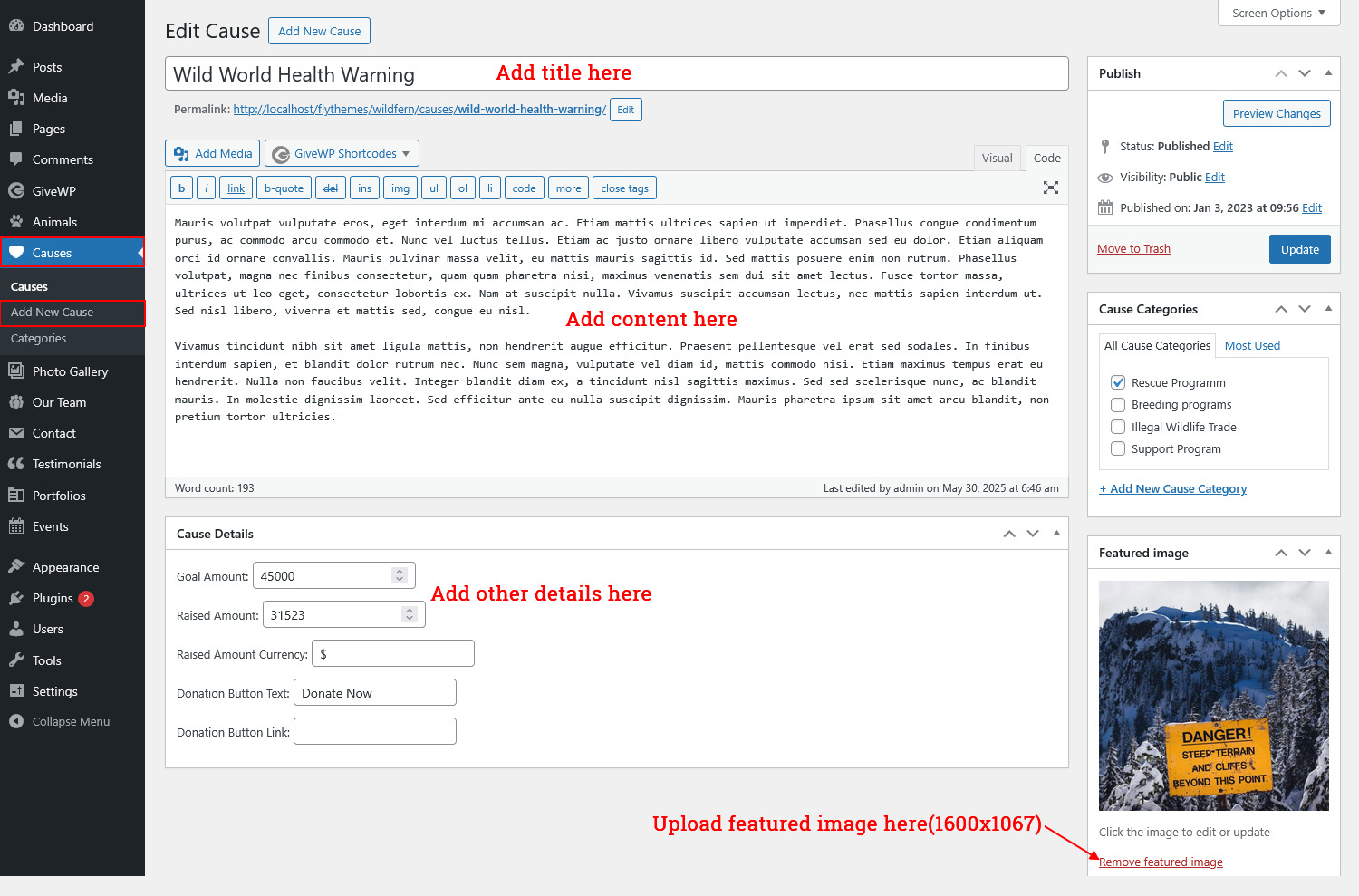
Task: Go to Plugins in the admin menu
Action: pyautogui.click(x=53, y=598)
